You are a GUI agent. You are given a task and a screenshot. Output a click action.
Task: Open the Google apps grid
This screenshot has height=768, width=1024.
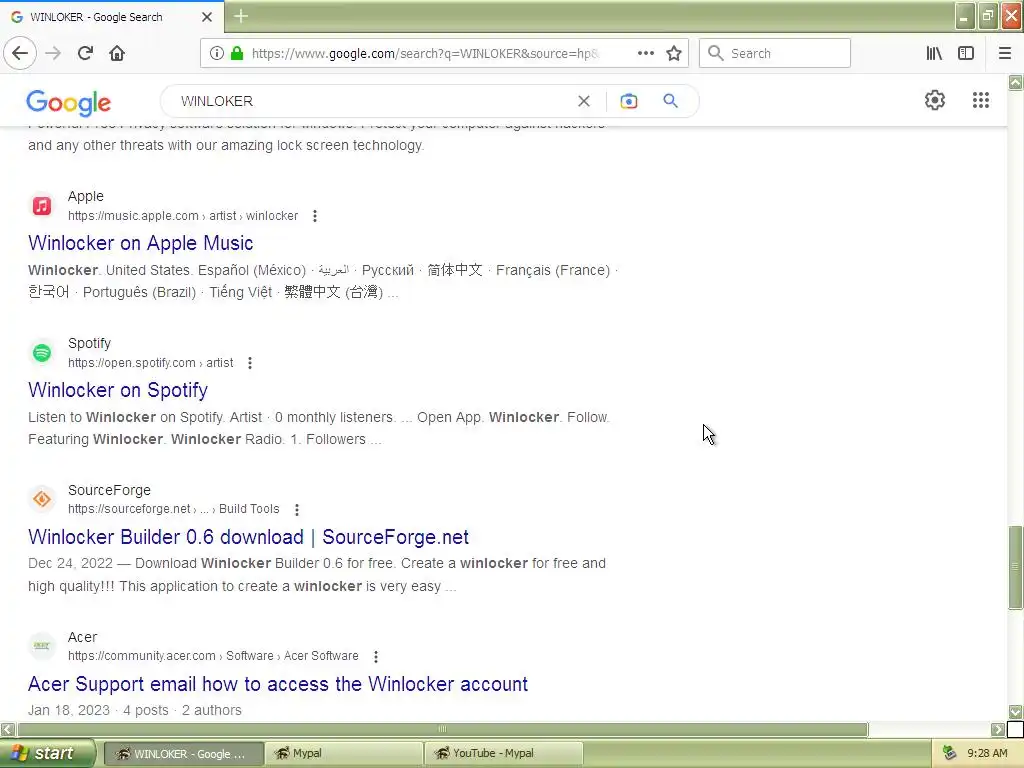point(980,100)
